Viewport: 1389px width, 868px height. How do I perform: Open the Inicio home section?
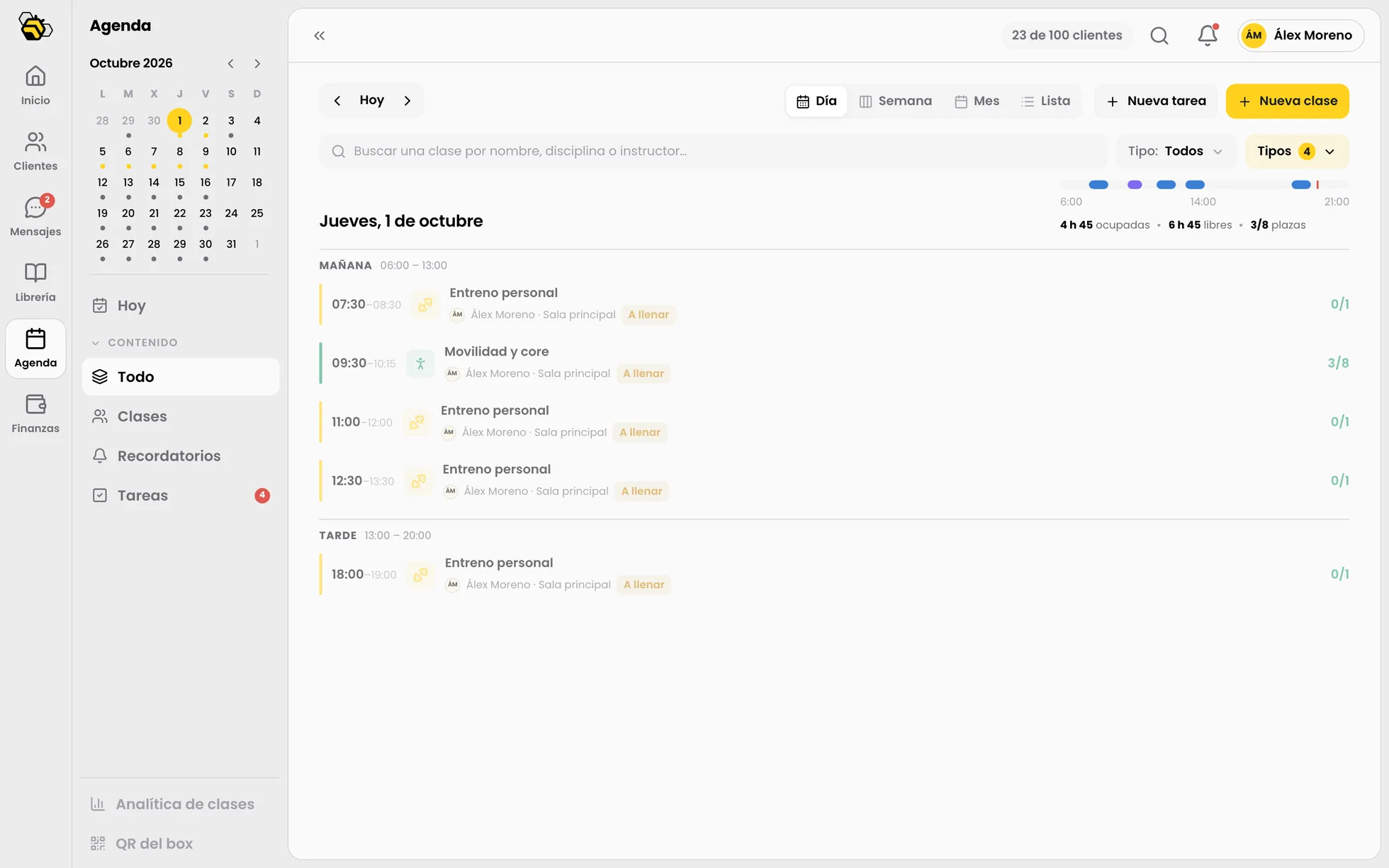tap(35, 86)
